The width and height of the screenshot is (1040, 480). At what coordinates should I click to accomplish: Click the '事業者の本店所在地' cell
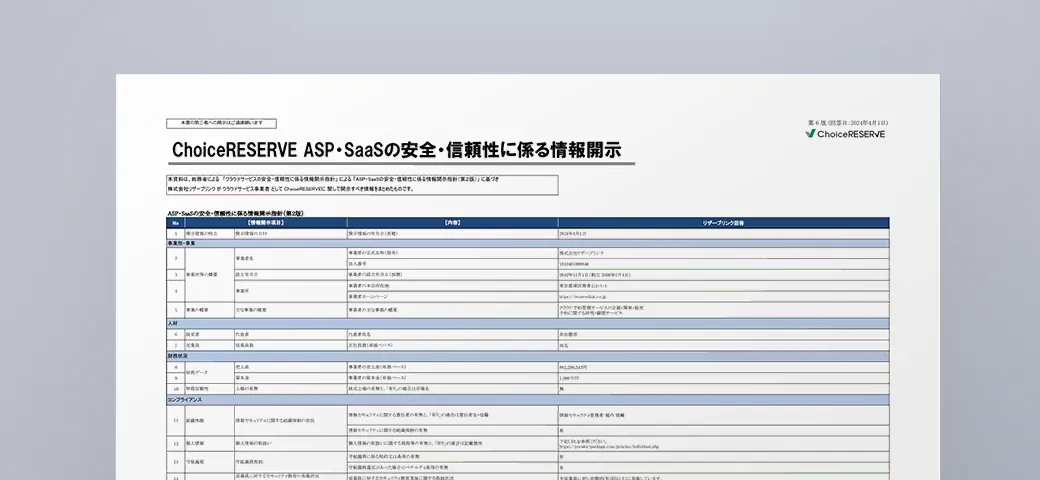[452, 286]
